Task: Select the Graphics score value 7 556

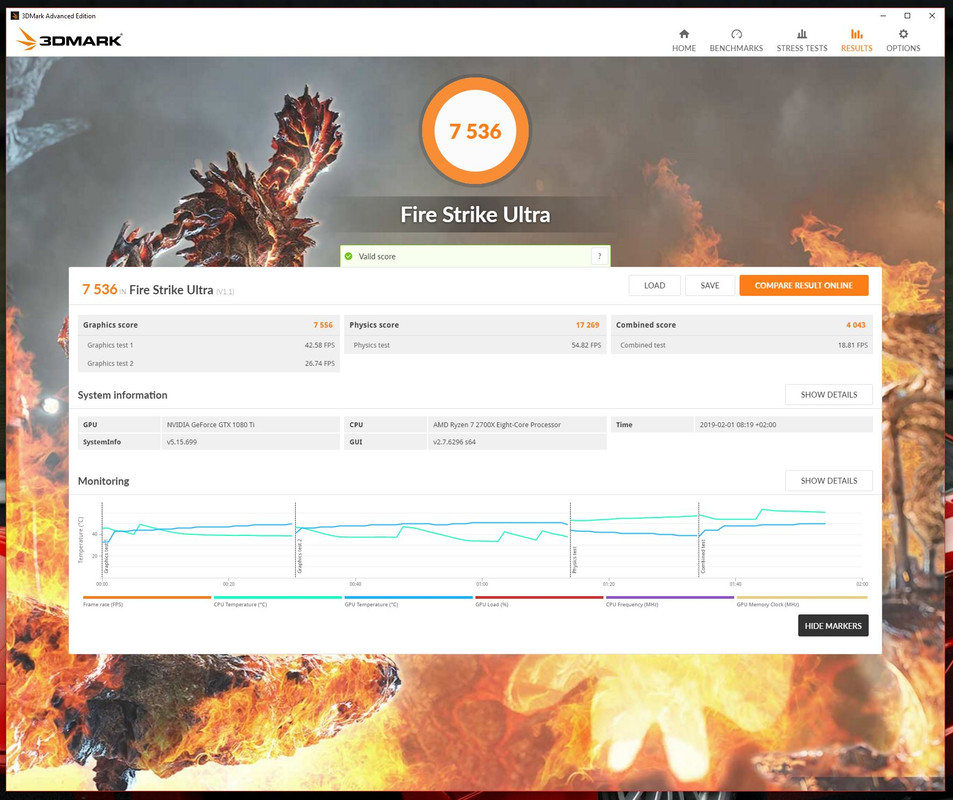Action: coord(323,325)
